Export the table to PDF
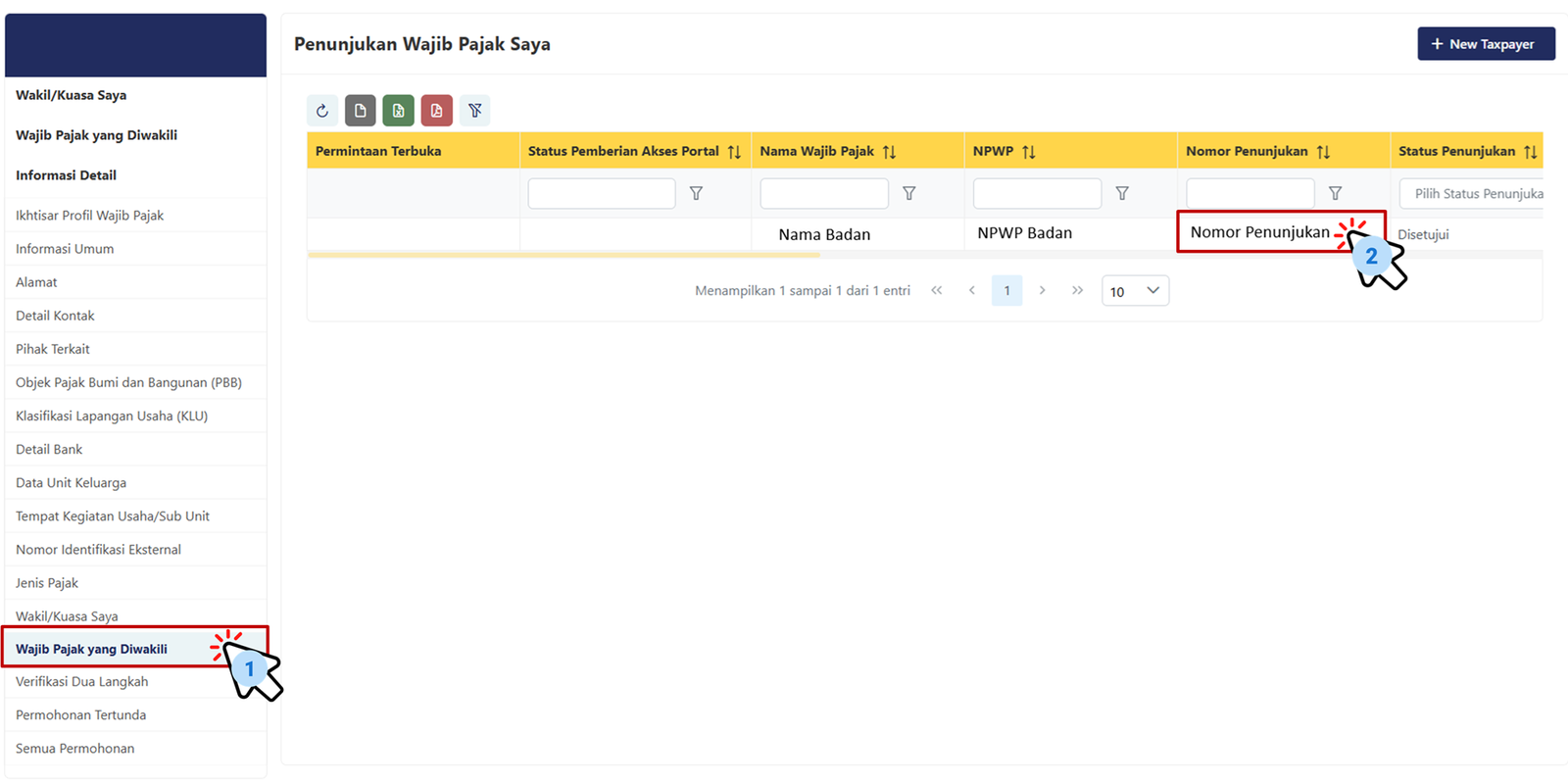This screenshot has width=1568, height=784. pos(436,111)
